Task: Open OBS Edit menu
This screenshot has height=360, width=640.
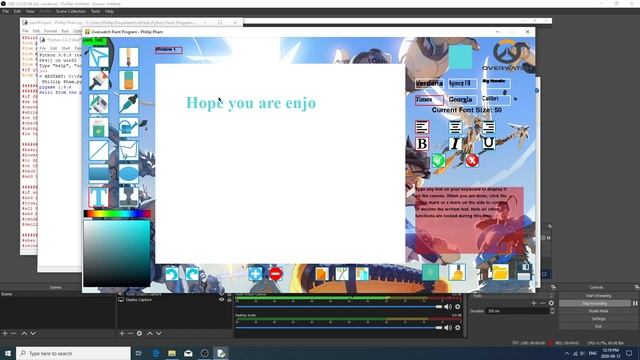Action: [17, 11]
